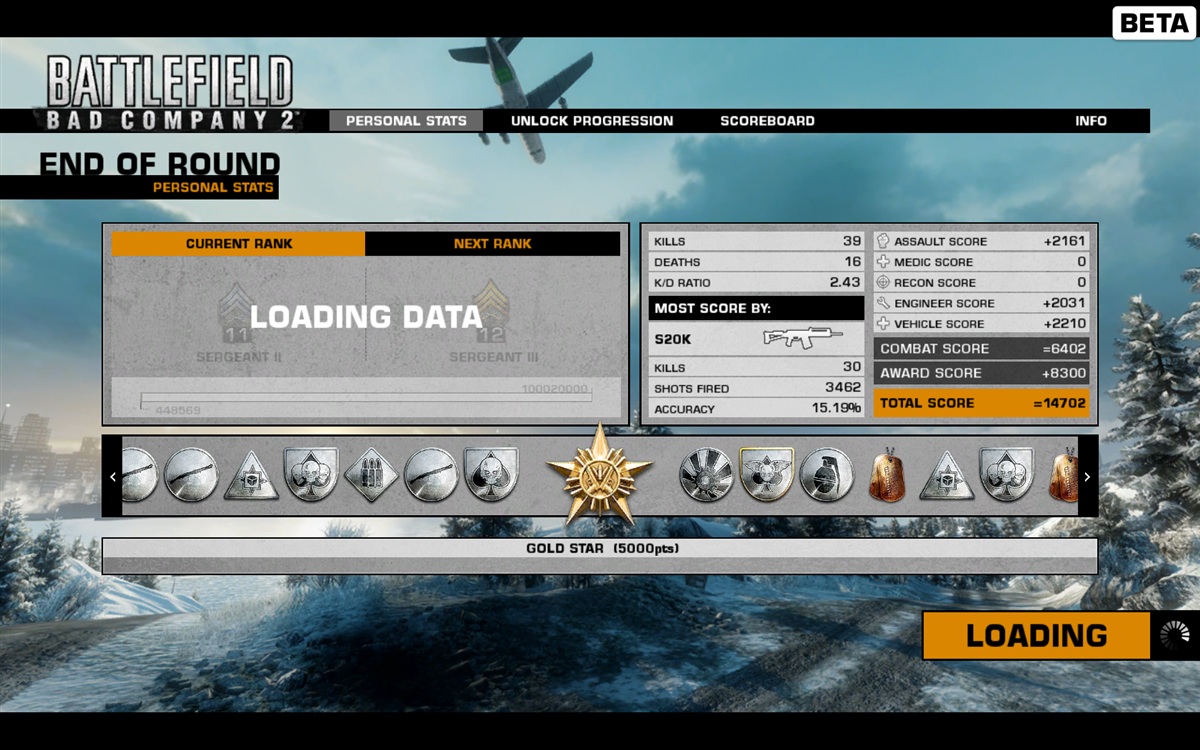1200x750 pixels.
Task: Select club skull pin next to bullets diamond
Action: [311, 475]
